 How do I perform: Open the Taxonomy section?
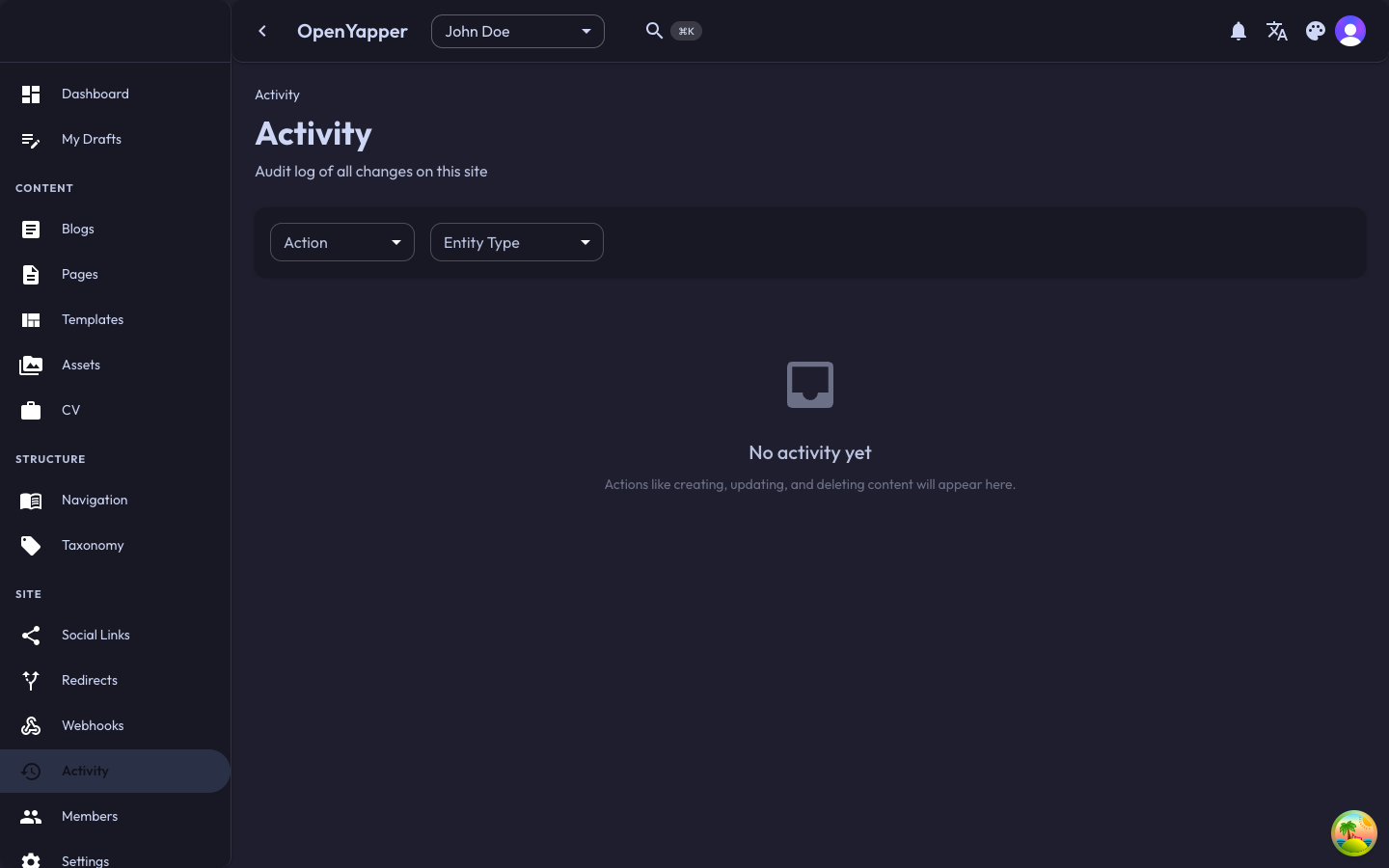tap(93, 545)
